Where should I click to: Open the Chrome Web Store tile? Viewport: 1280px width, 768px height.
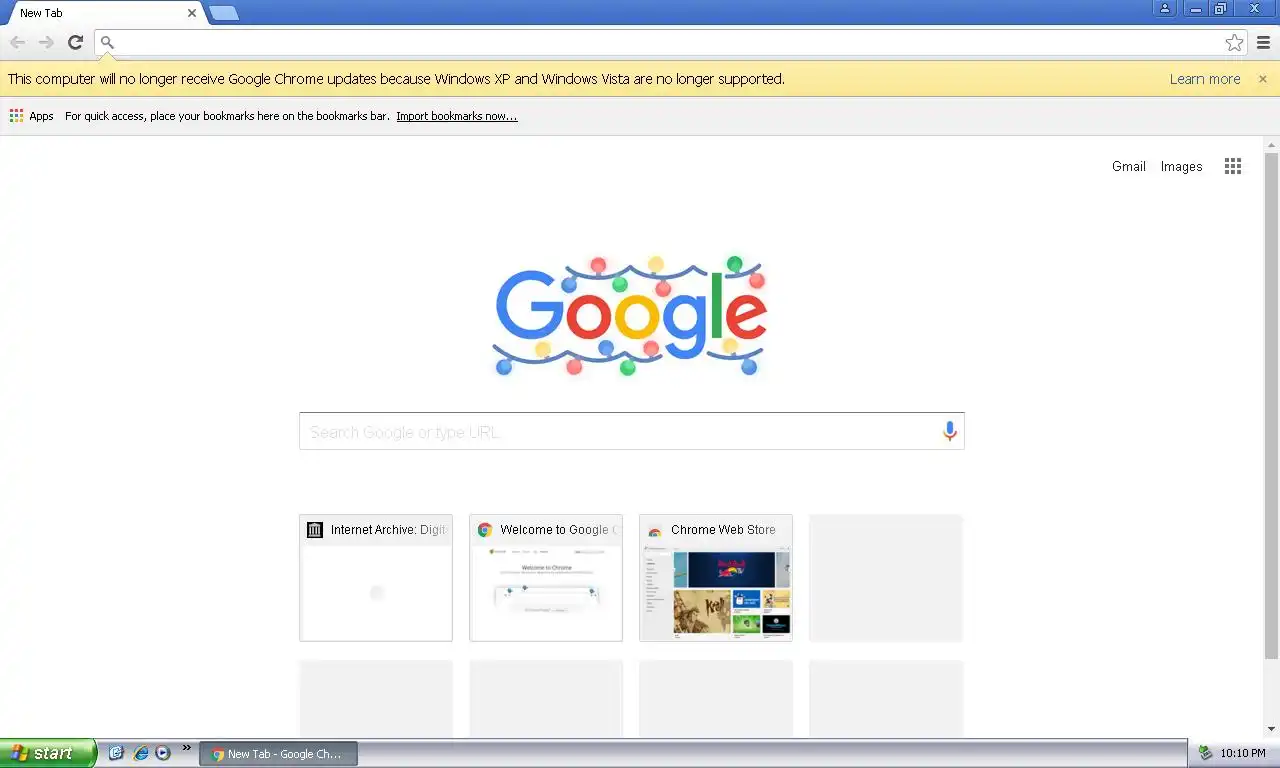(716, 578)
